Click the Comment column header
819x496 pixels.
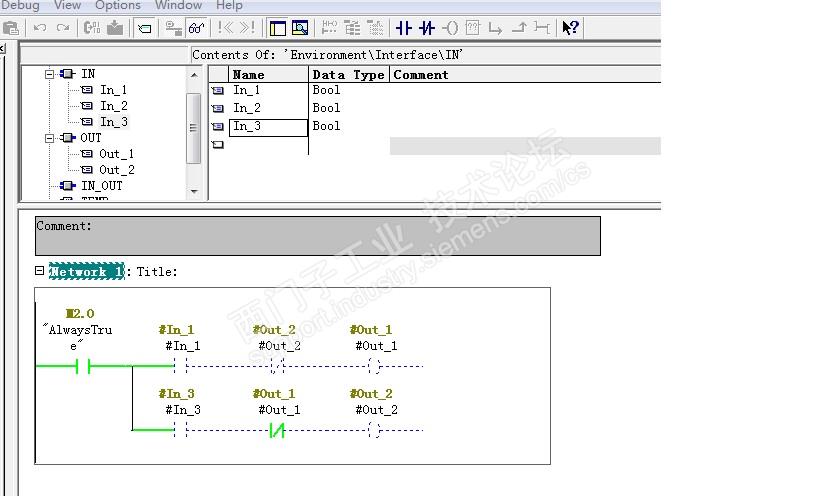(x=525, y=75)
